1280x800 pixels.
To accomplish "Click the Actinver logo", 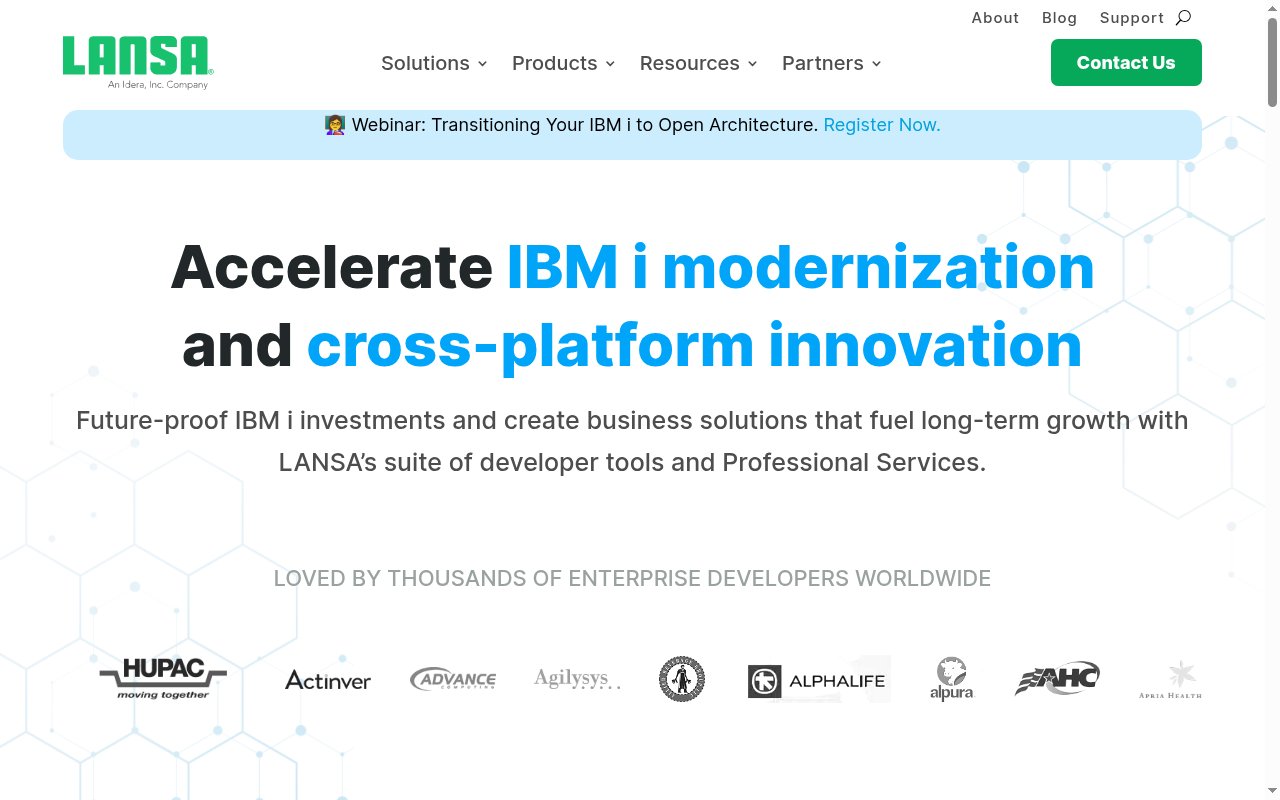I will (328, 680).
